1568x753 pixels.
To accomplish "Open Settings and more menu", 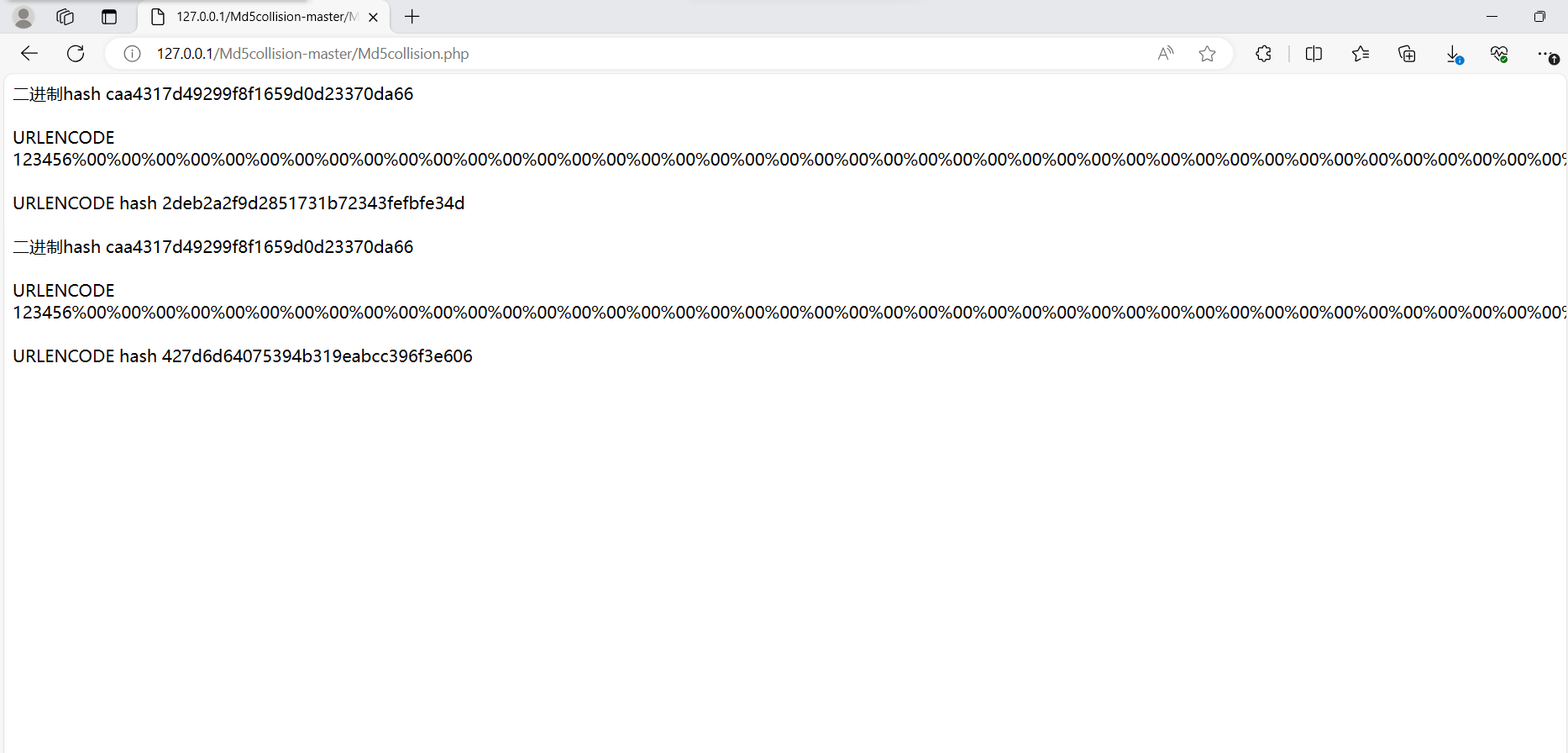I will tap(1547, 55).
